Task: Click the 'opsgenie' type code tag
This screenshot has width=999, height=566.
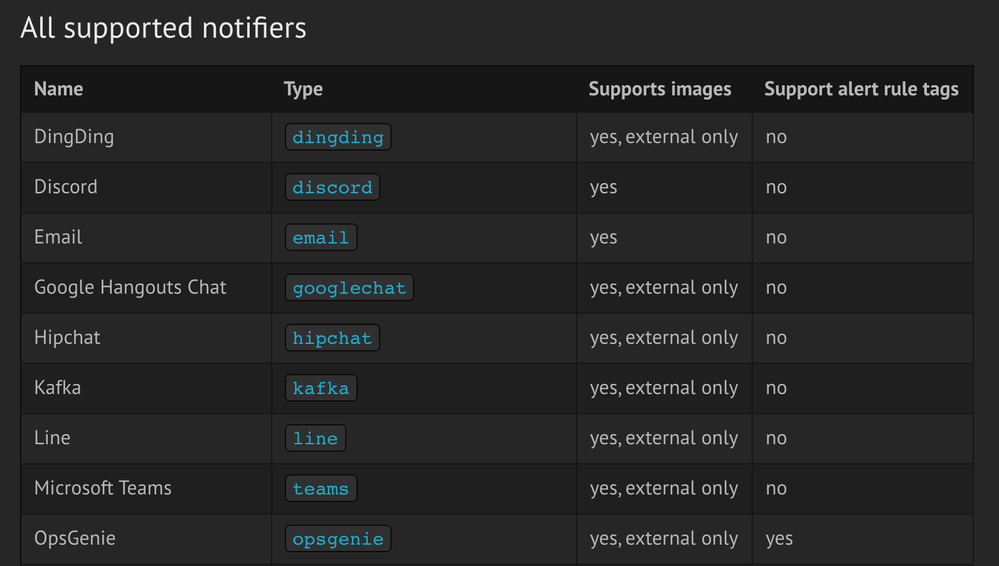Action: click(338, 539)
